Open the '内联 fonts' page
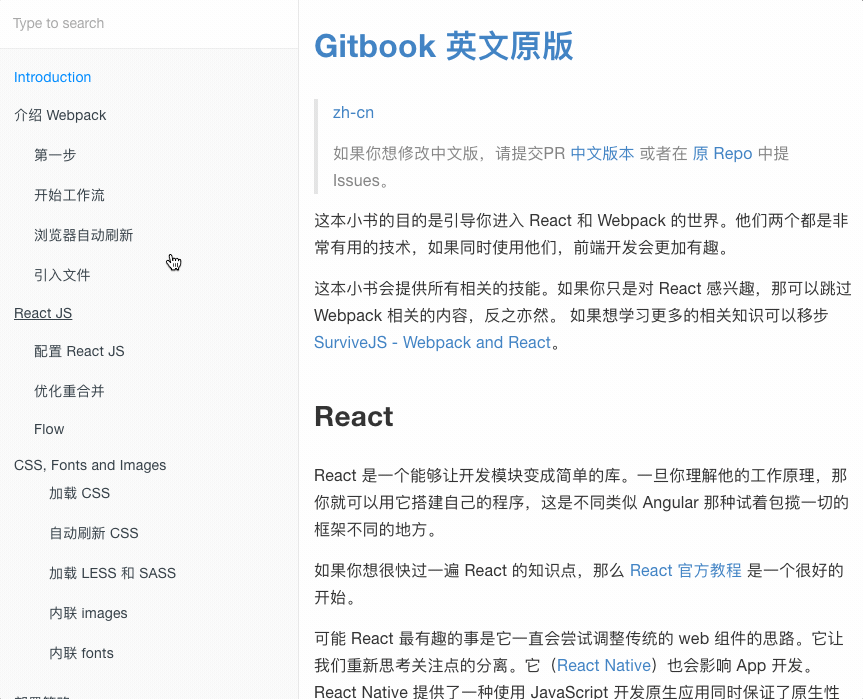The height and width of the screenshot is (699, 863). (81, 653)
